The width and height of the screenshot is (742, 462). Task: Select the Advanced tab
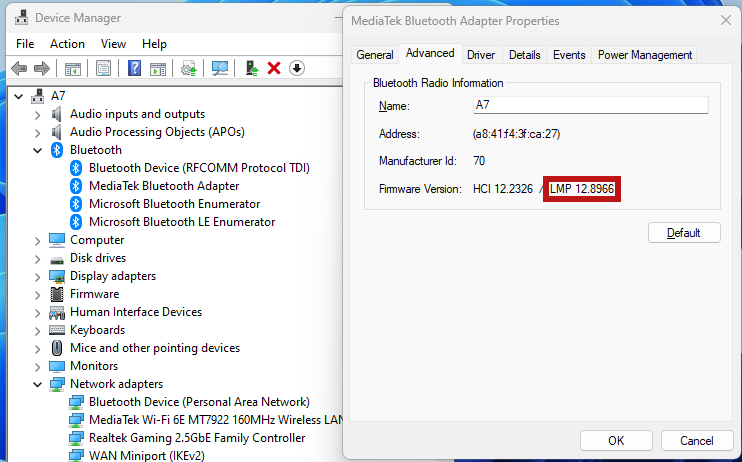click(x=430, y=53)
